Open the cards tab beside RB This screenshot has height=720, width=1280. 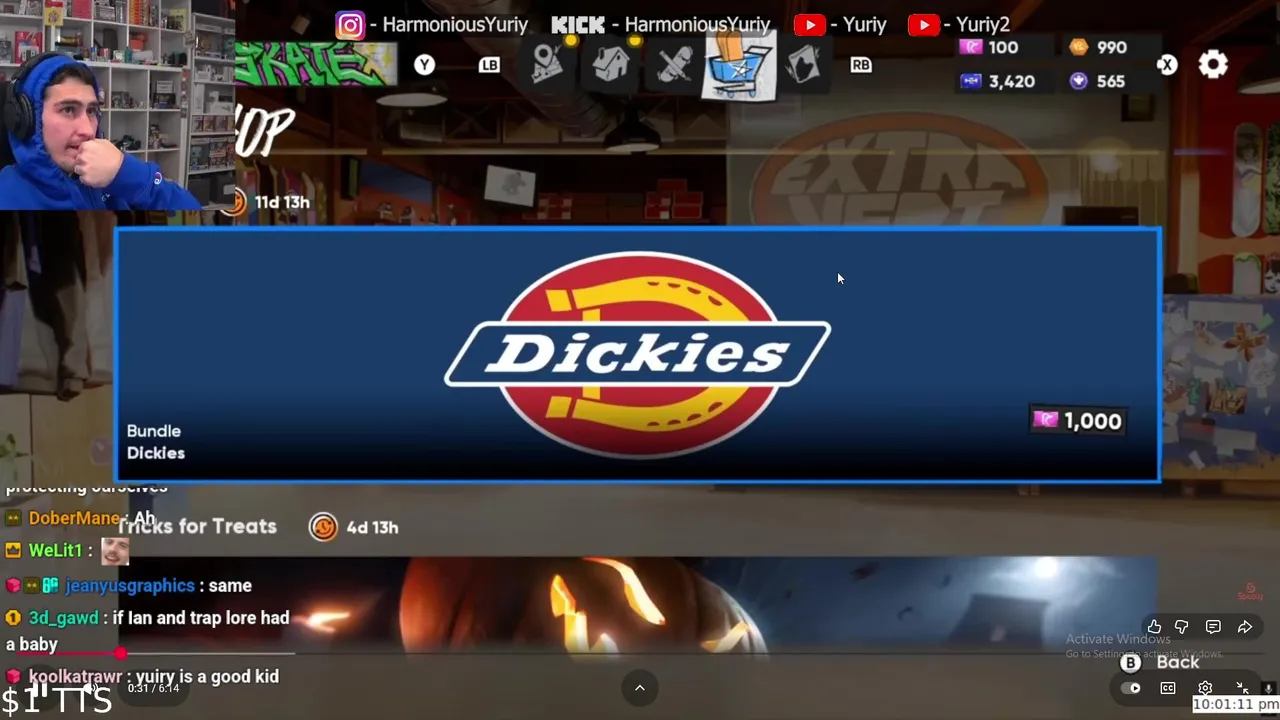[804, 65]
